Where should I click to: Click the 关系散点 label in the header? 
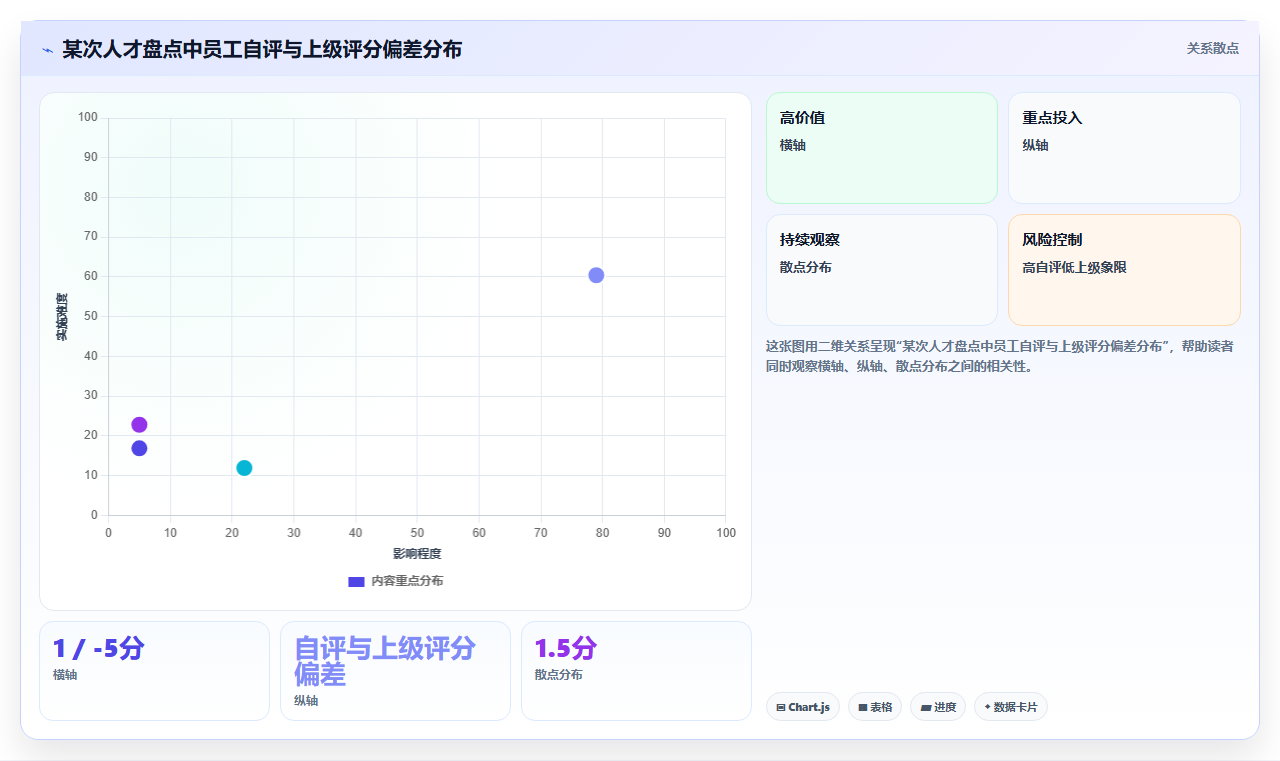click(x=1212, y=48)
